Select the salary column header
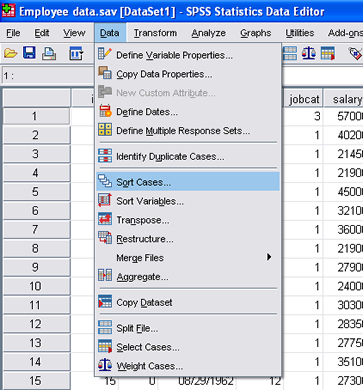 (x=344, y=99)
